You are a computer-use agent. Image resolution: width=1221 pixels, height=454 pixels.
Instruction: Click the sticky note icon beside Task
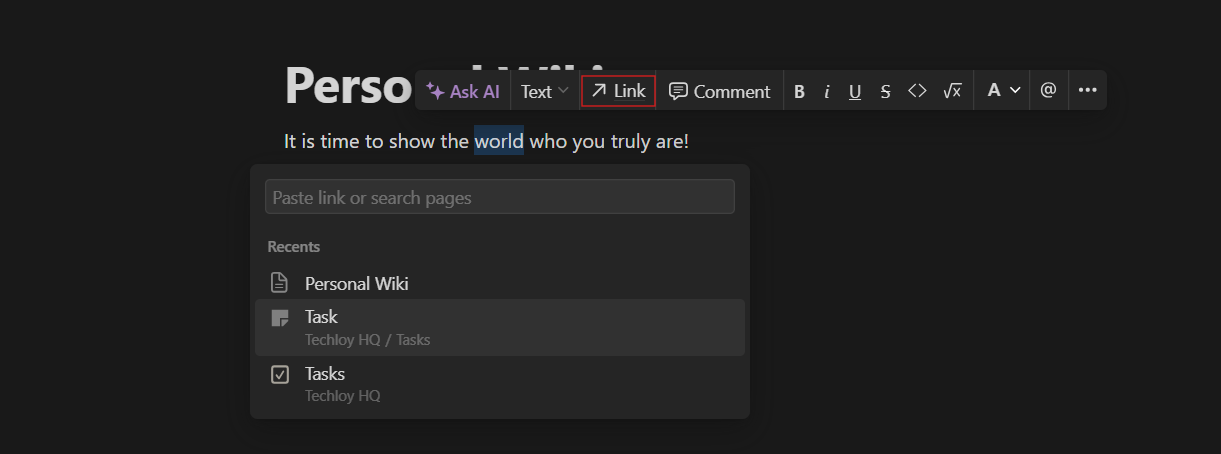point(280,318)
